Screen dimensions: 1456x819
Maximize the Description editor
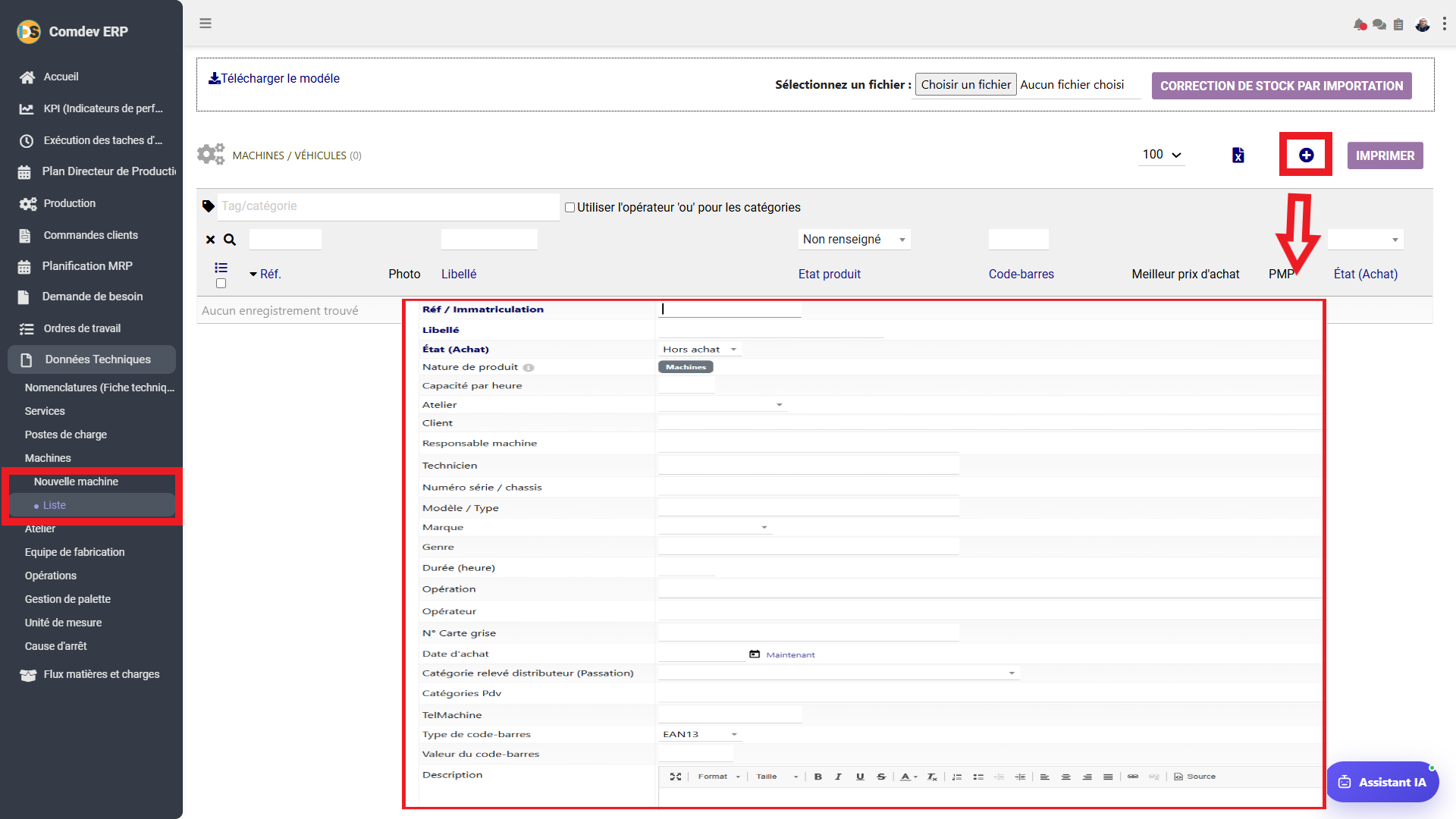676,777
